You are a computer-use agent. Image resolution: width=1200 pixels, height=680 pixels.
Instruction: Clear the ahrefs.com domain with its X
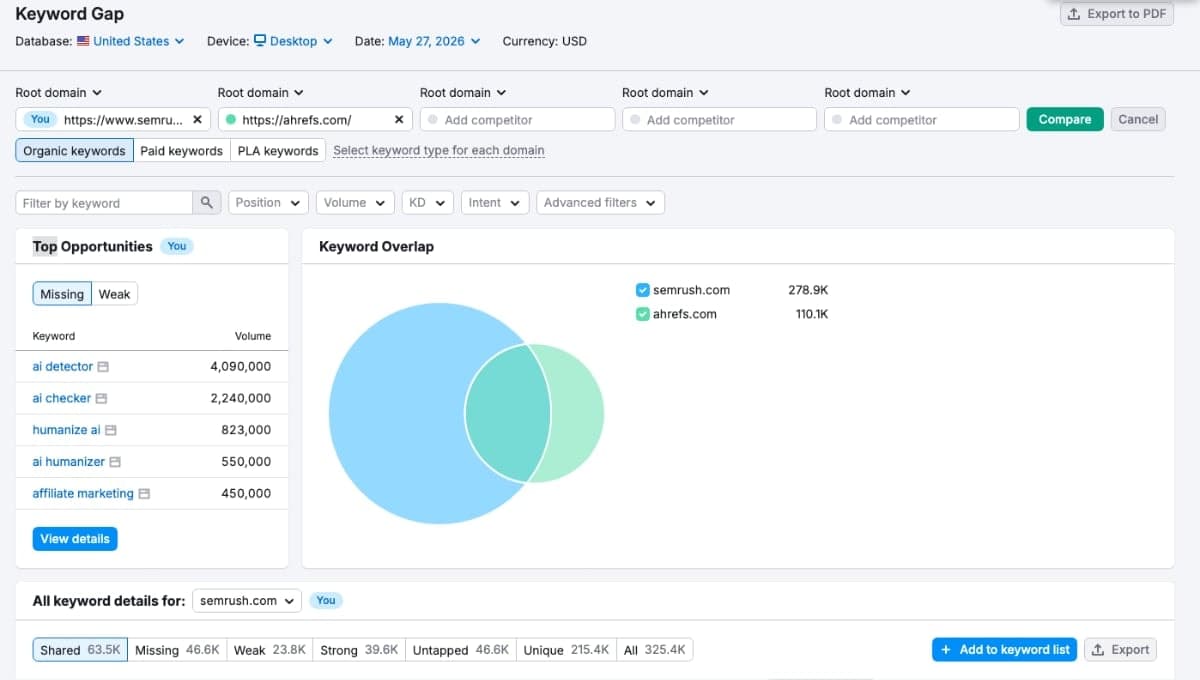[x=399, y=119]
